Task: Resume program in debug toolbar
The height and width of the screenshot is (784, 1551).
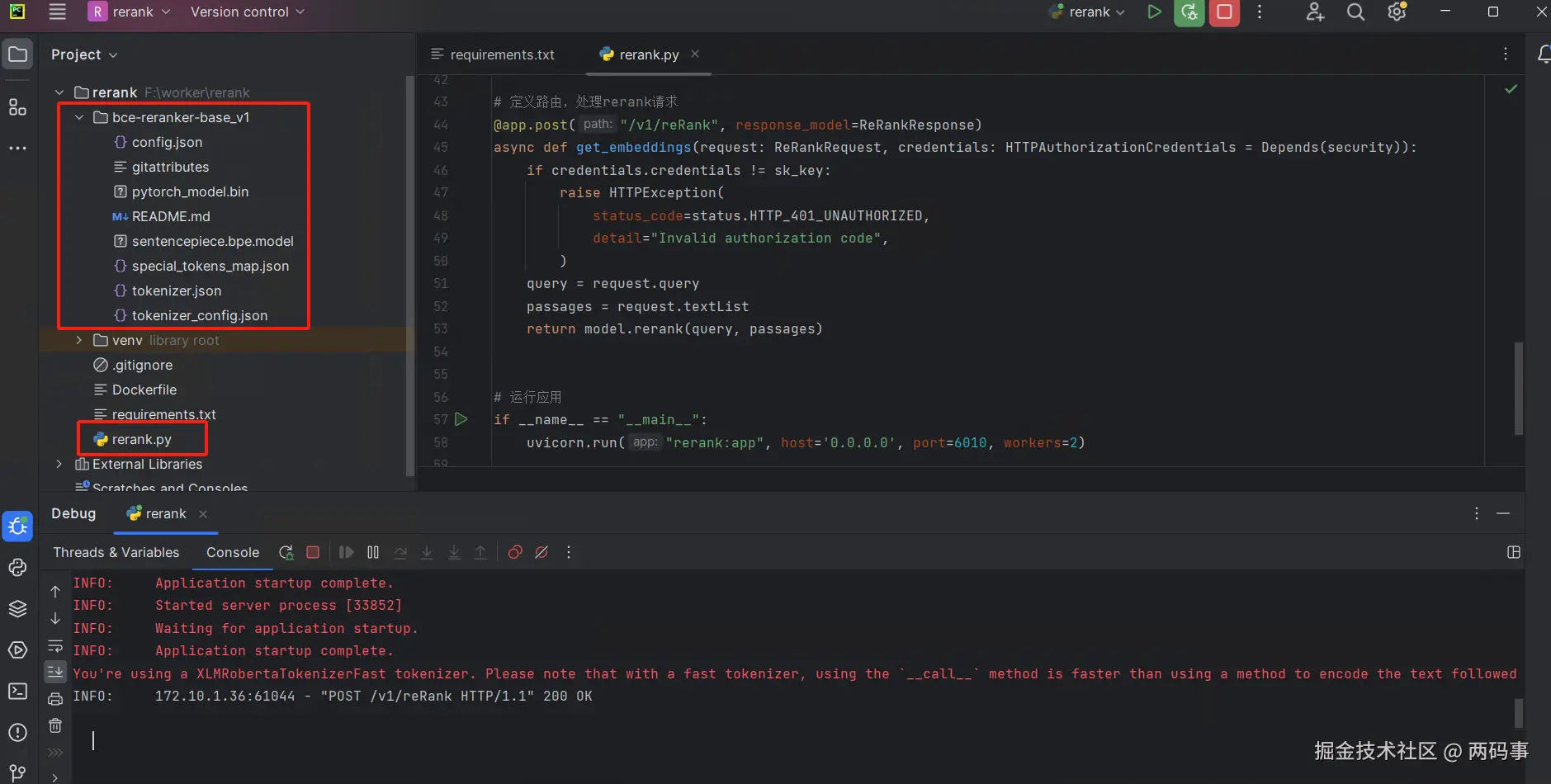Action: click(347, 552)
